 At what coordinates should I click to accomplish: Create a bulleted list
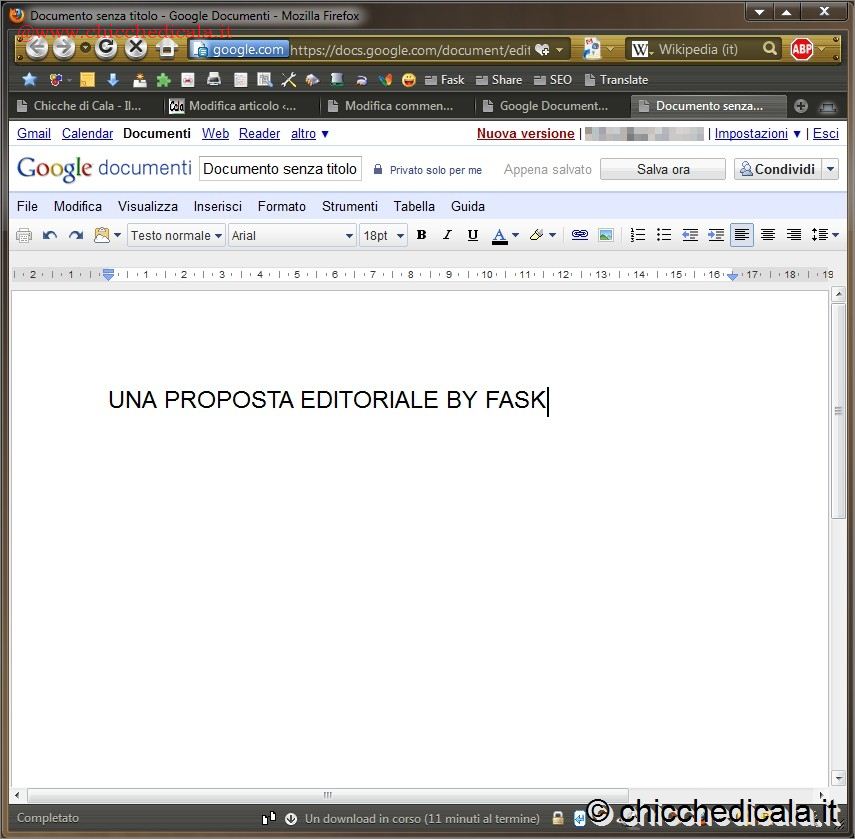pyautogui.click(x=664, y=235)
